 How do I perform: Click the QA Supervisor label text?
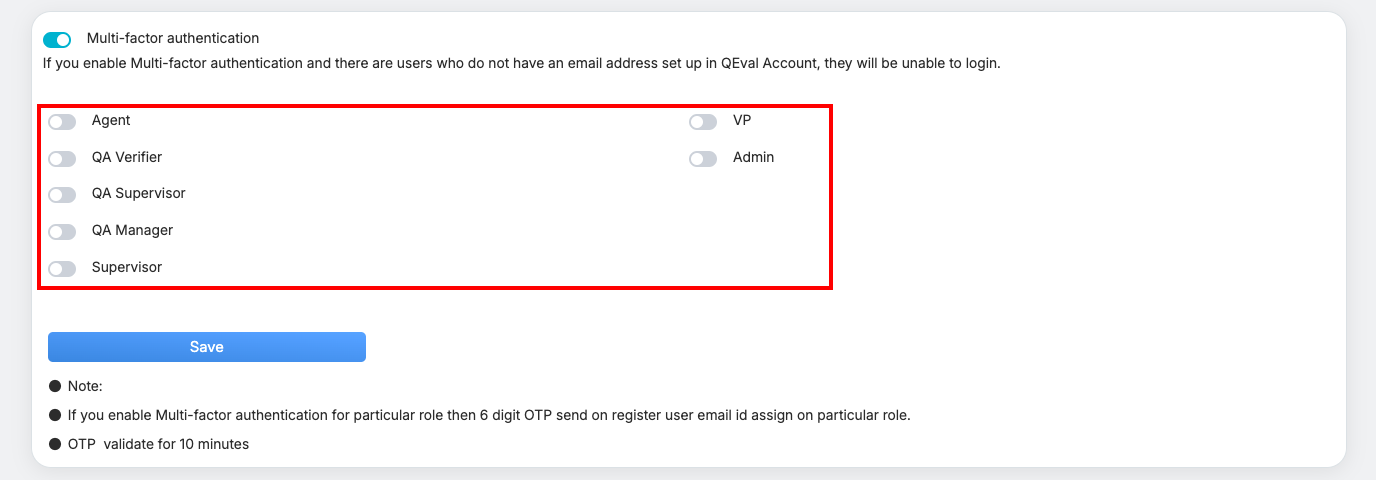coord(139,194)
